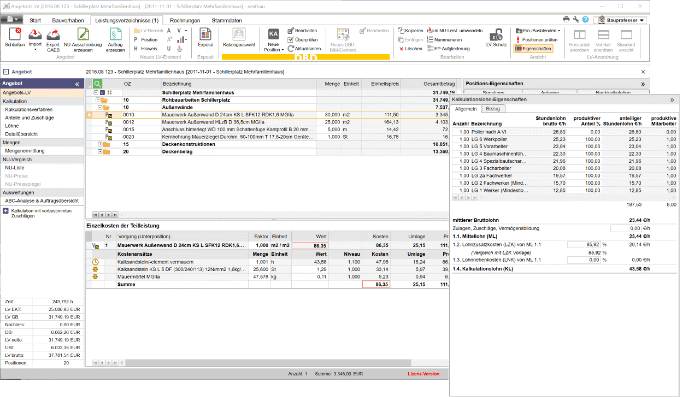Close the Positions-Eigenschaften panel
The height and width of the screenshot is (397, 680).
[643, 84]
